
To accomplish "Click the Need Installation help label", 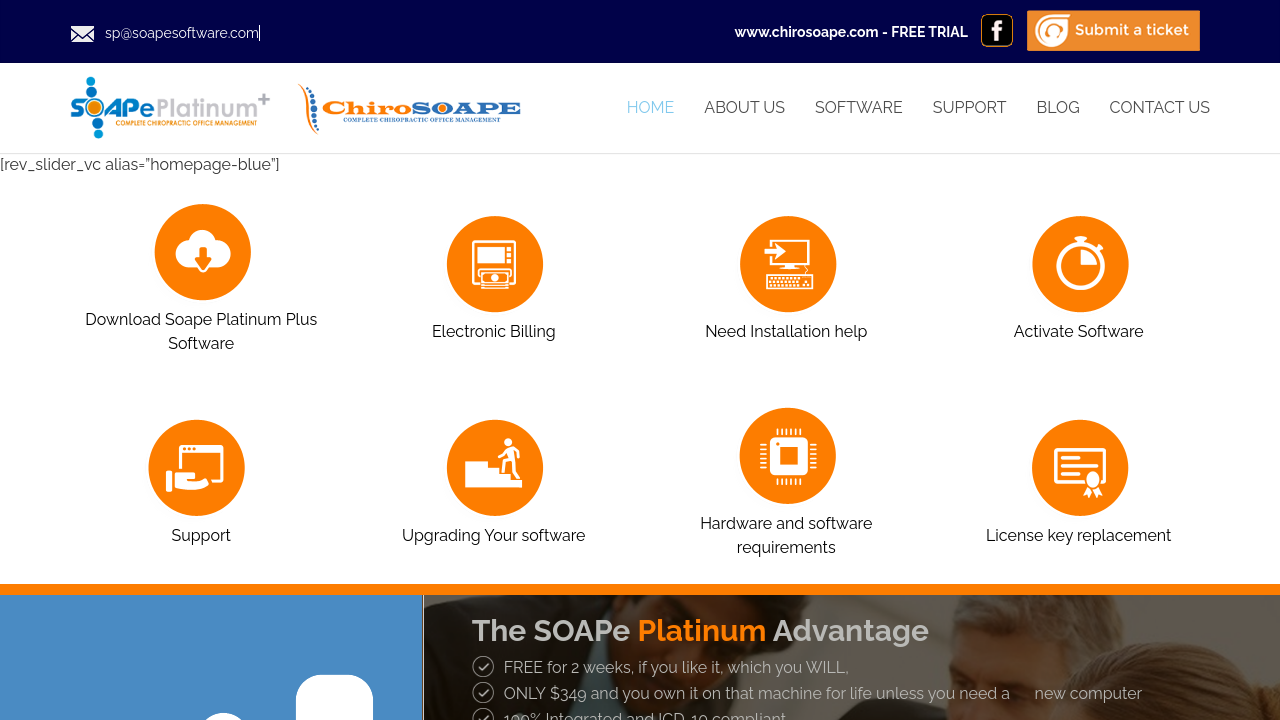I will [x=786, y=331].
